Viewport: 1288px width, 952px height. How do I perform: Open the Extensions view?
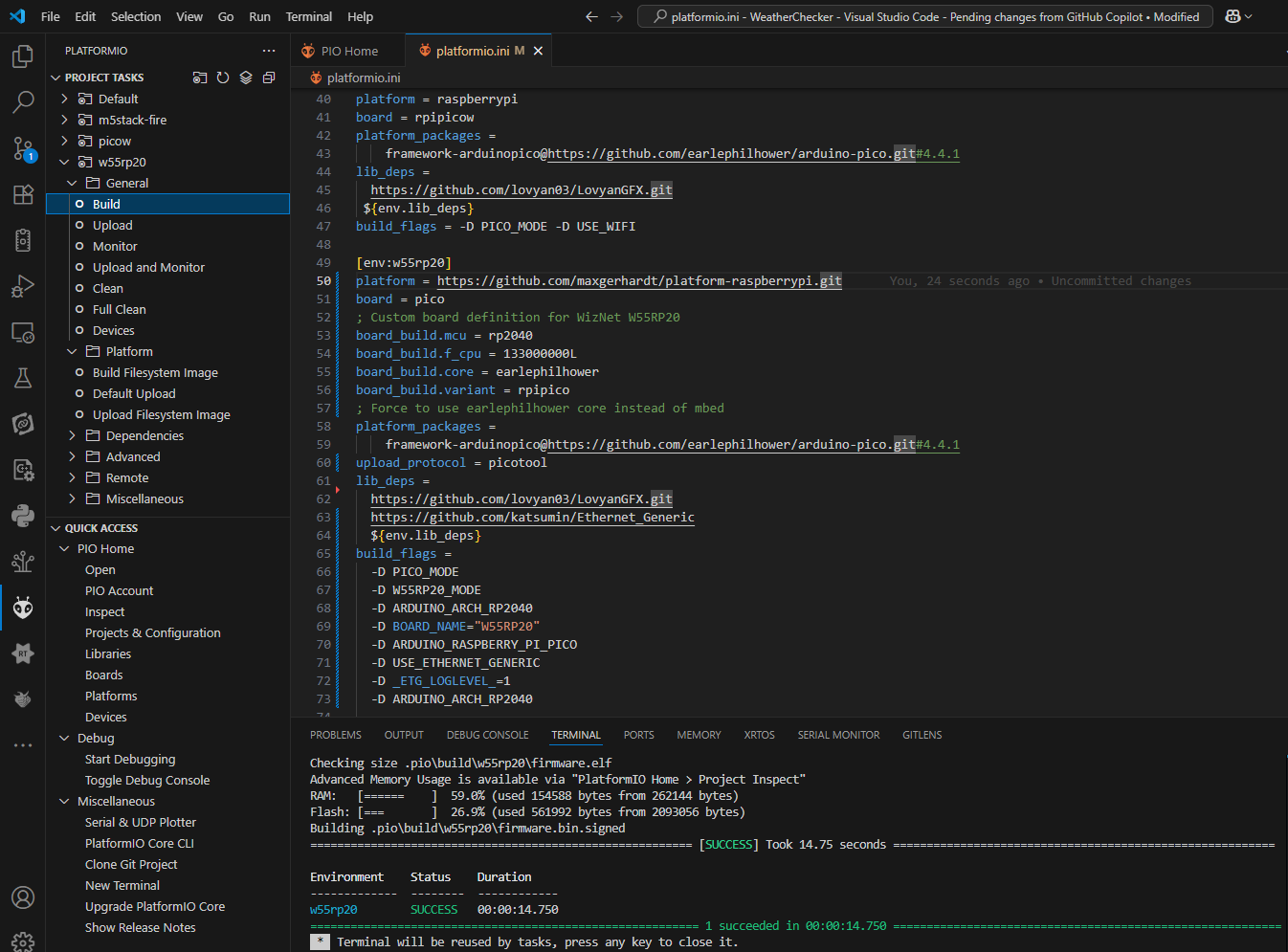click(23, 194)
